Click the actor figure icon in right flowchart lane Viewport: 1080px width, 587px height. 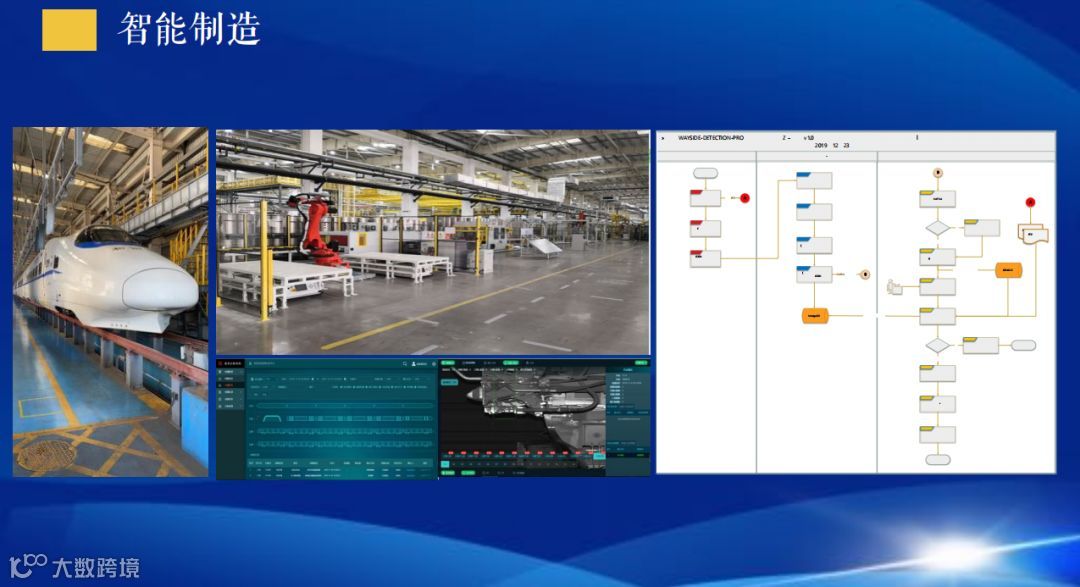tap(894, 287)
